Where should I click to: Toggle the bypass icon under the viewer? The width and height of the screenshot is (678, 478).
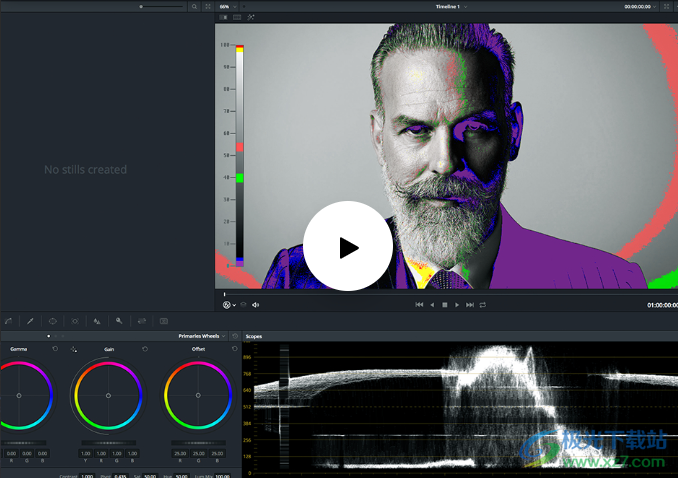pos(243,305)
